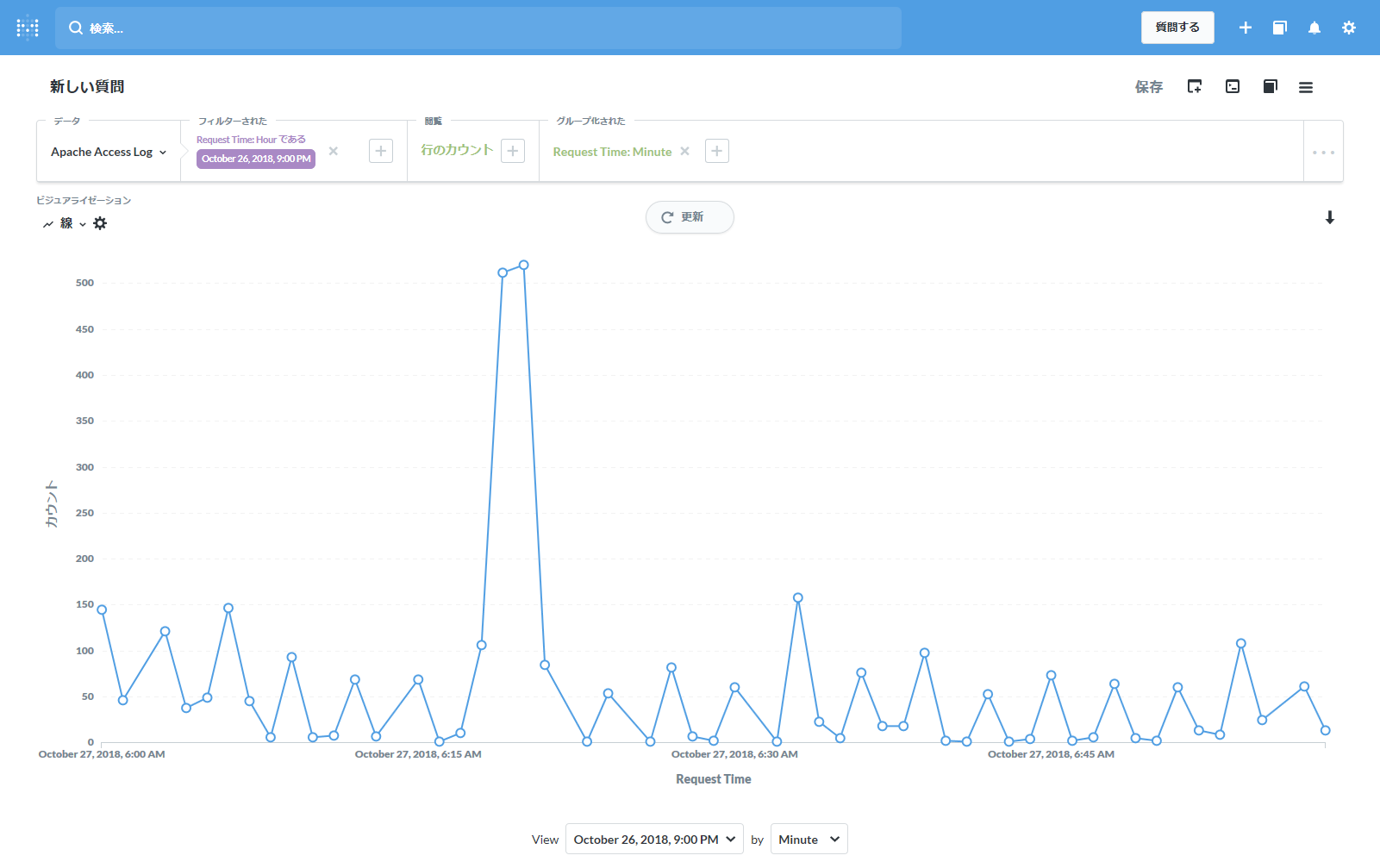Focus the top search field
The width and height of the screenshot is (1380, 868).
(x=478, y=28)
